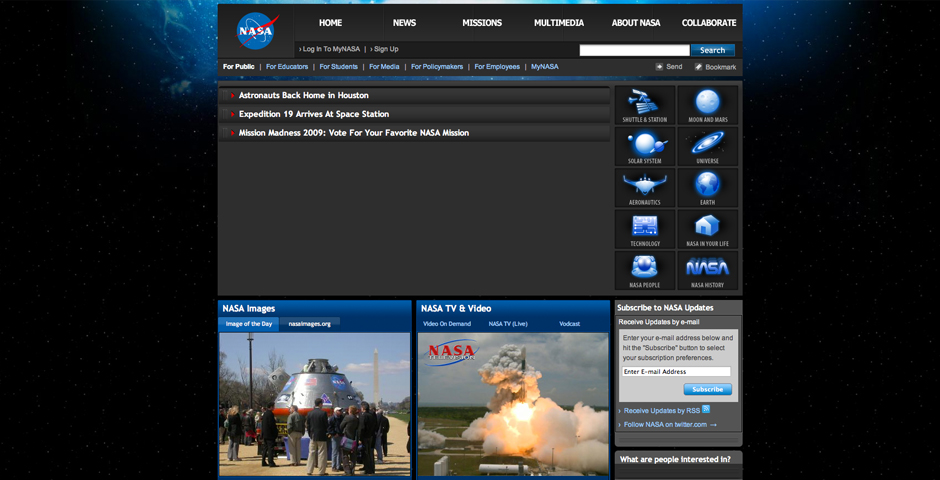Click the Sign Up link
The width and height of the screenshot is (940, 480).
(386, 49)
